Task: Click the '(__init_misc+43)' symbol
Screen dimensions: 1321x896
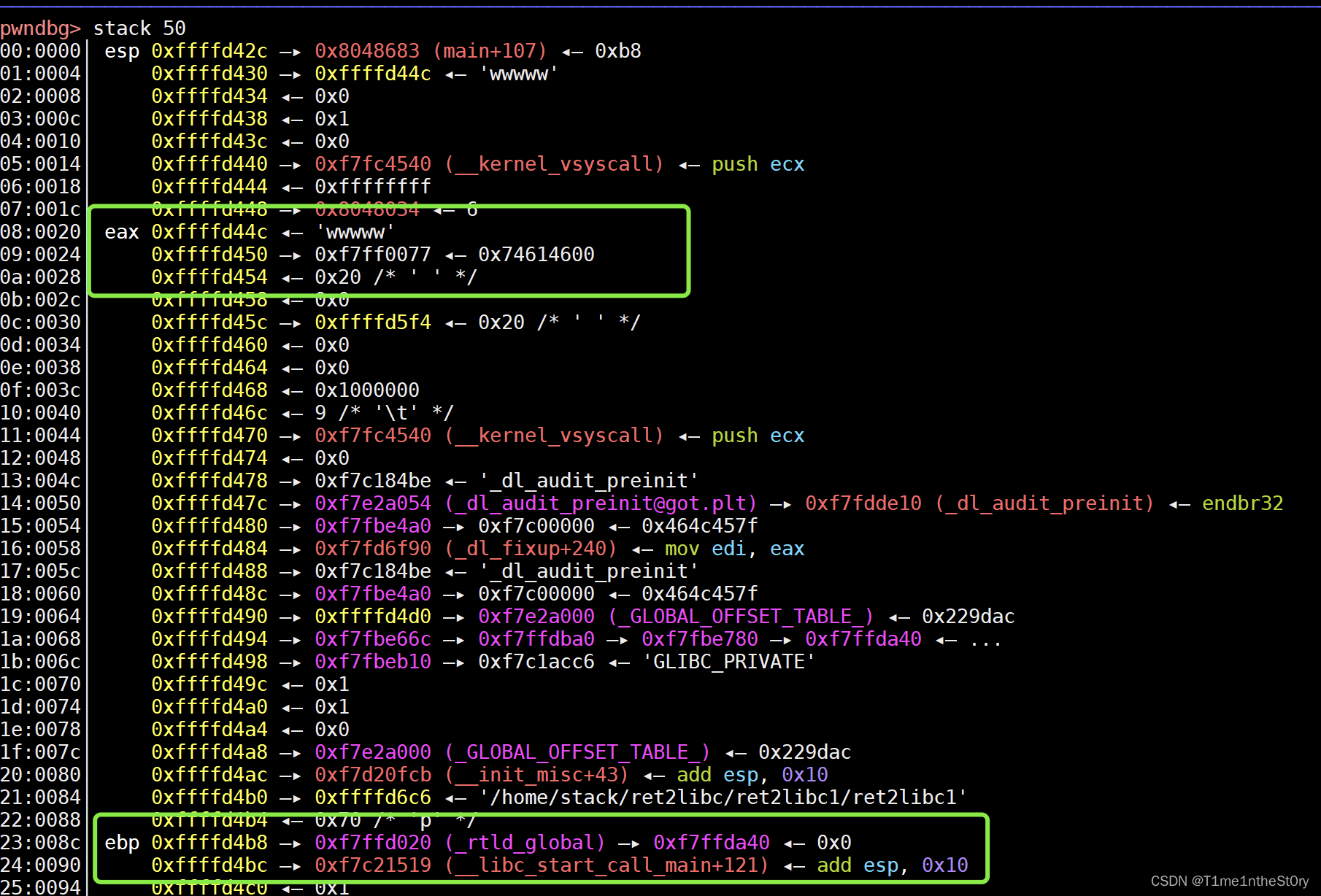Action: 537,775
